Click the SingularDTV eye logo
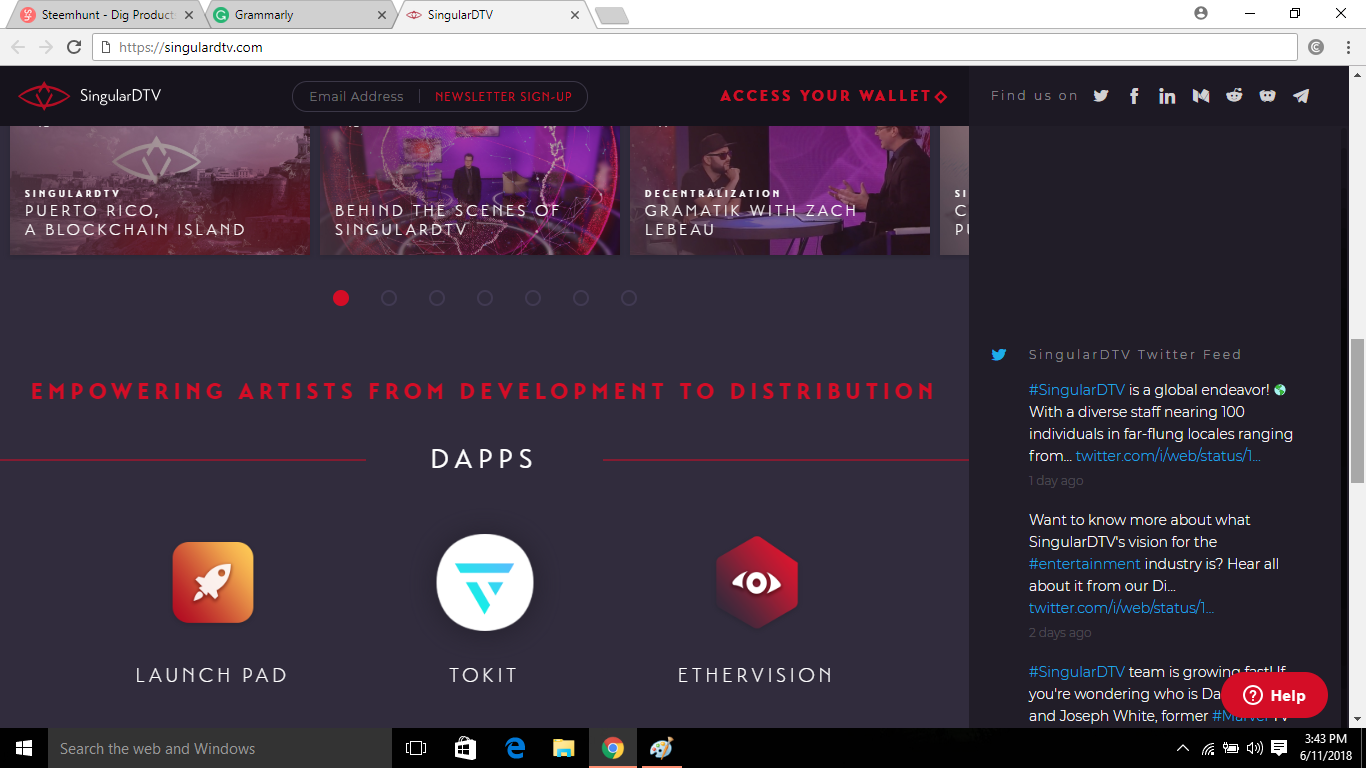 coord(44,96)
